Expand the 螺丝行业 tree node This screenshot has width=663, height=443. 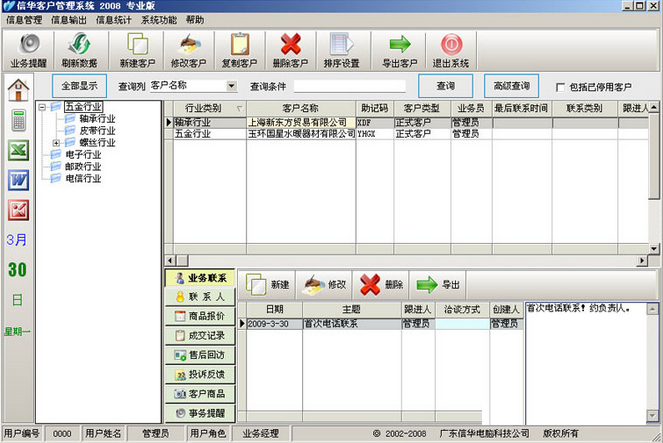click(56, 143)
